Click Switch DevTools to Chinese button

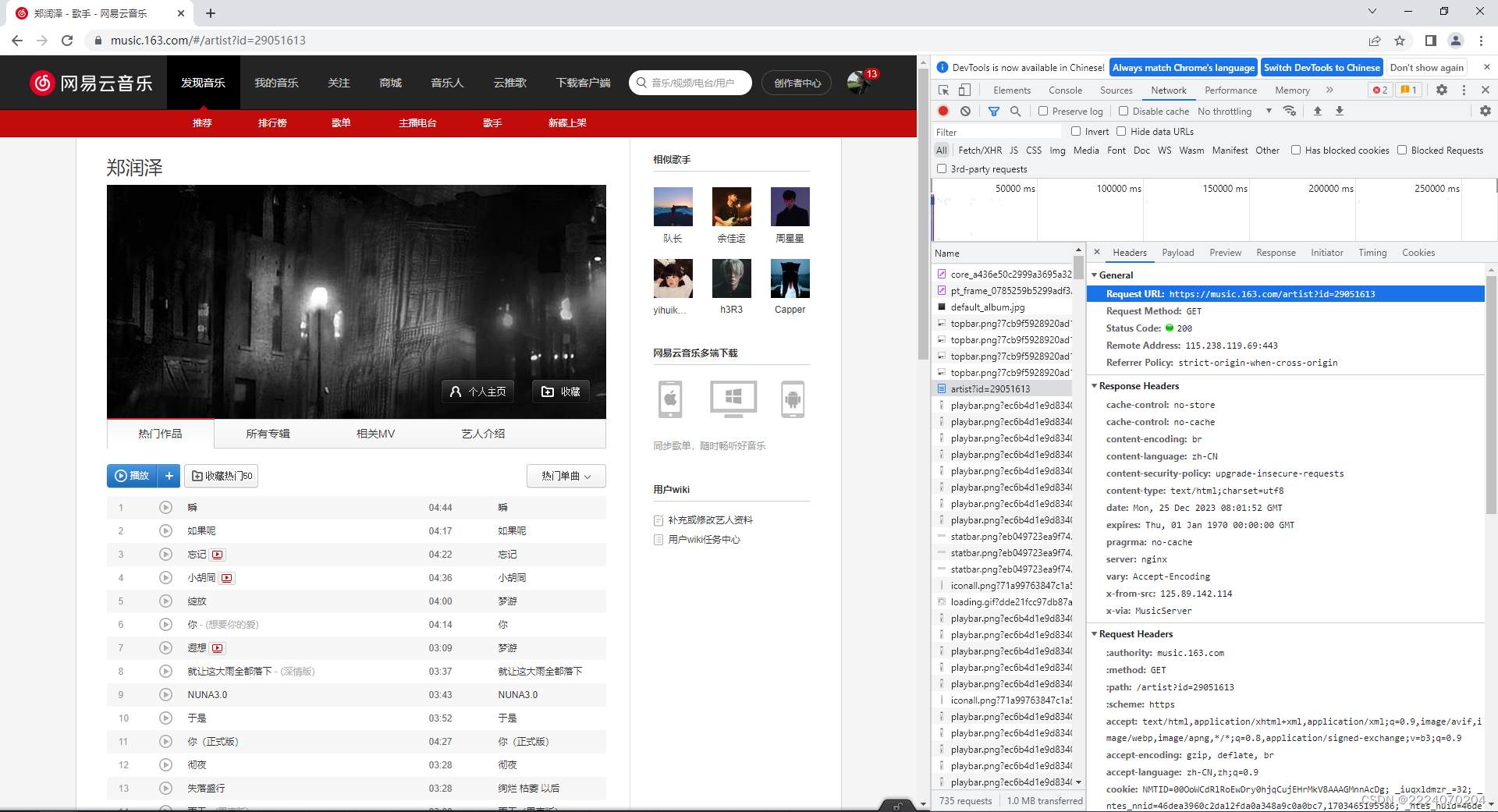[1322, 68]
